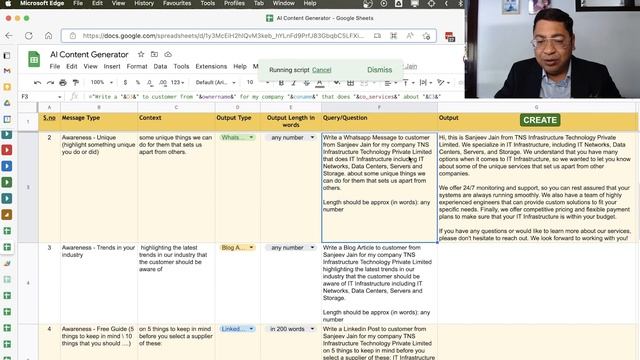Move document using the folder icon
Image resolution: width=640 pixels, height=360 pixels.
(154, 54)
